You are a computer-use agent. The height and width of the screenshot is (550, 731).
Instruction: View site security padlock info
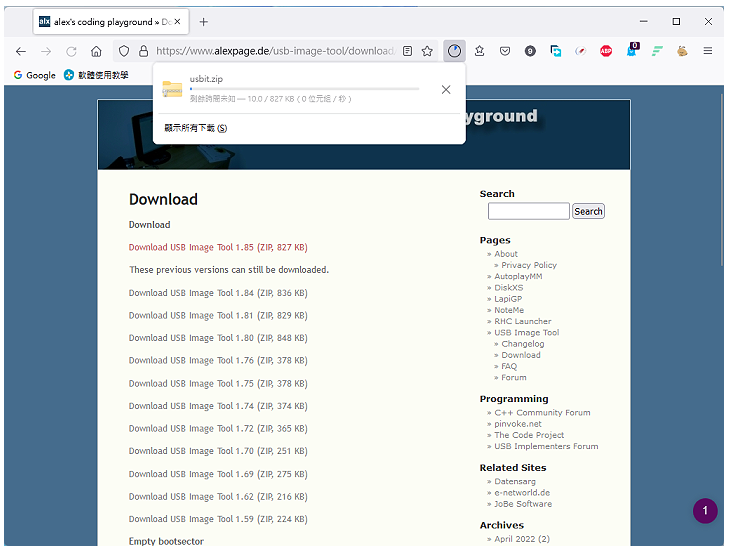pos(144,51)
